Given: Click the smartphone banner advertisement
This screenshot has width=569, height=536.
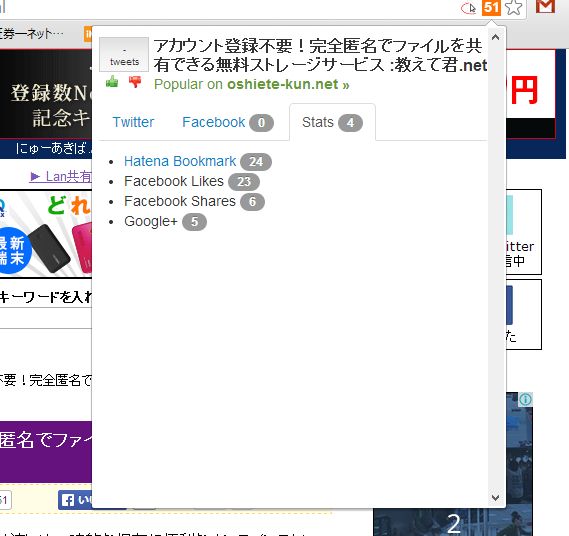Looking at the screenshot, I should pyautogui.click(x=46, y=233).
